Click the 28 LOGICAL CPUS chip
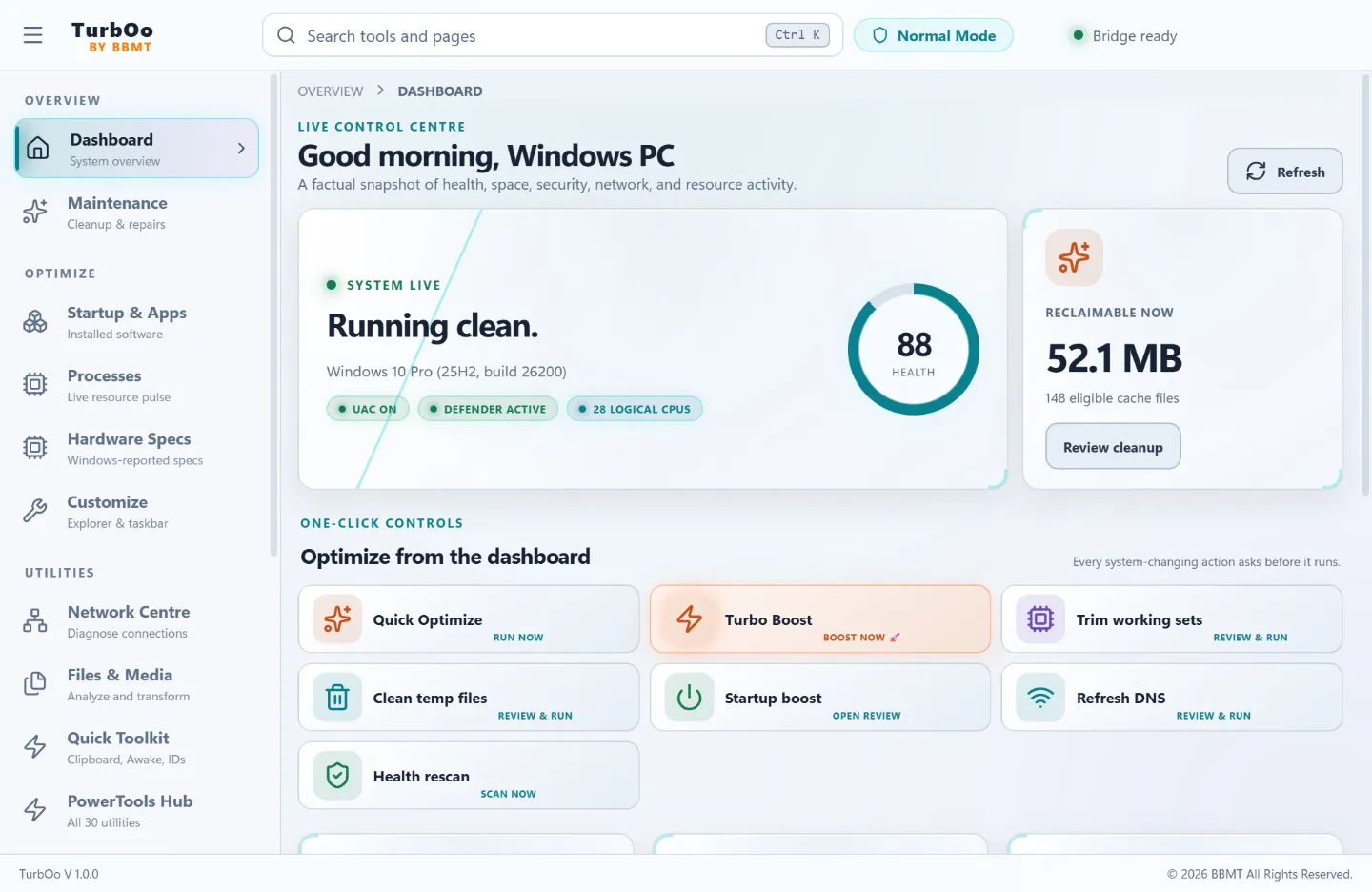This screenshot has height=892, width=1372. 635,409
